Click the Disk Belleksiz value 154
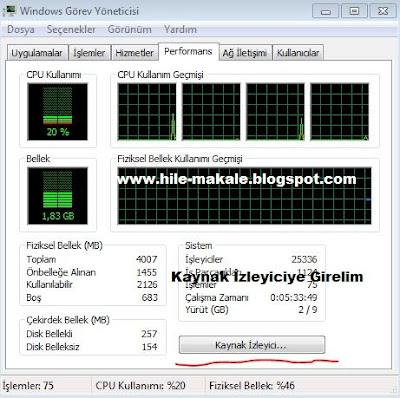 click(149, 347)
